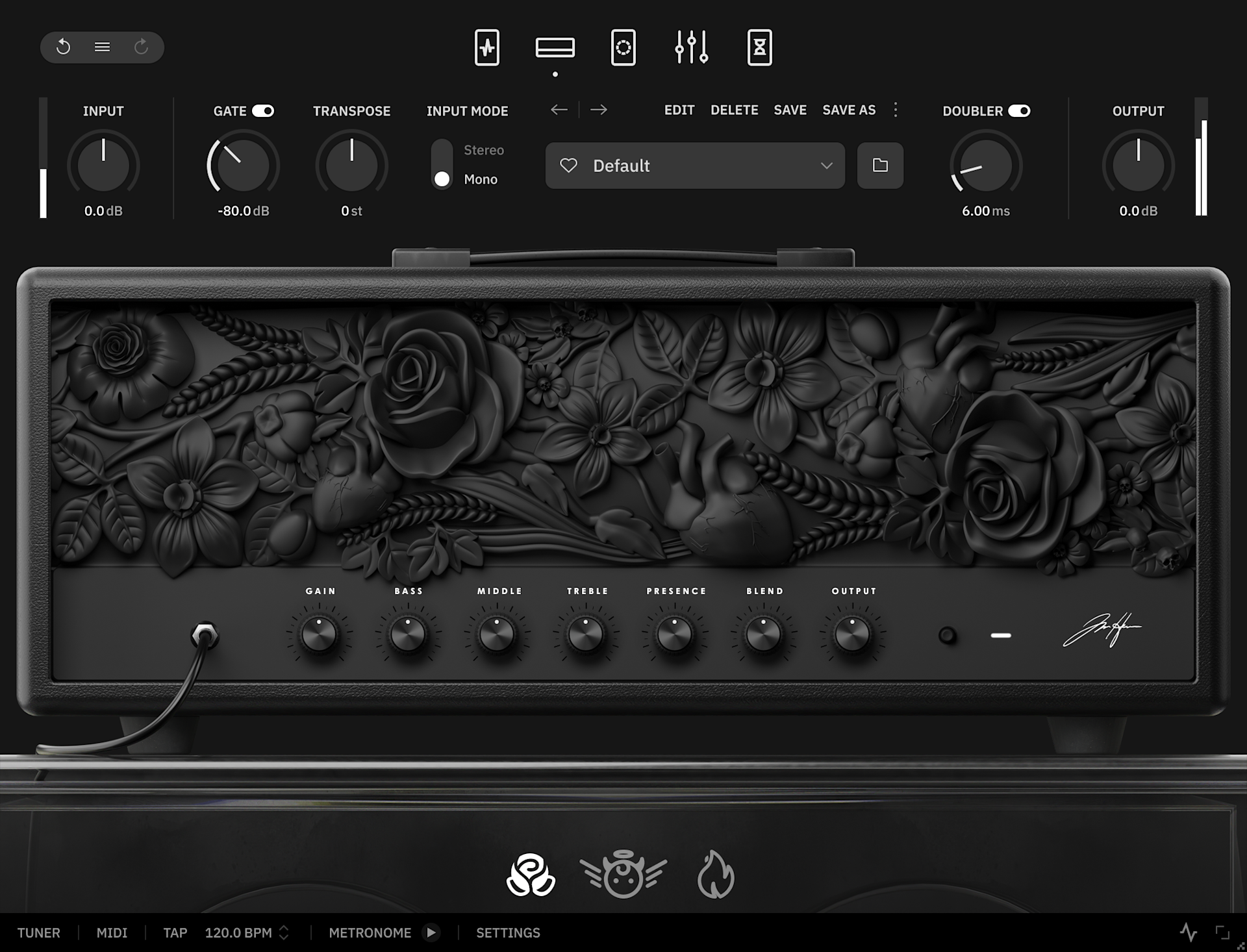This screenshot has height=952, width=1247.
Task: Click TAP tempo
Action: [175, 933]
